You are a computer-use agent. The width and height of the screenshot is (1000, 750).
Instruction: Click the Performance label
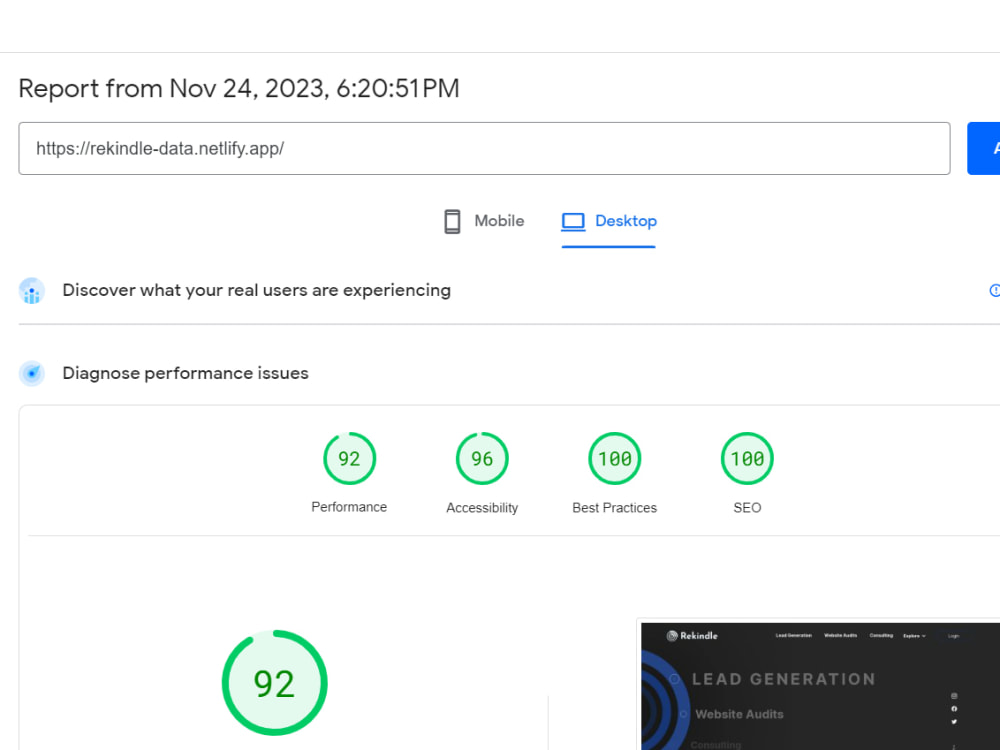349,507
